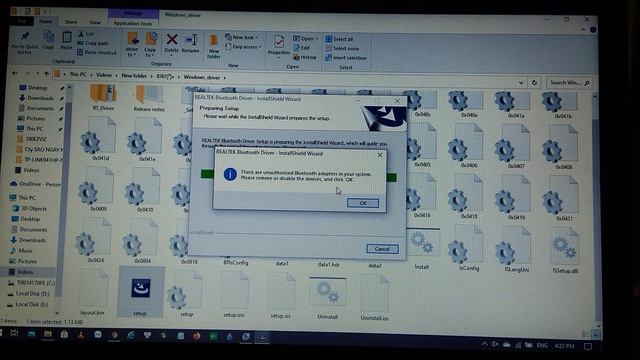Select the Release notes folder
Viewport: 640px width, 360px height.
click(149, 98)
